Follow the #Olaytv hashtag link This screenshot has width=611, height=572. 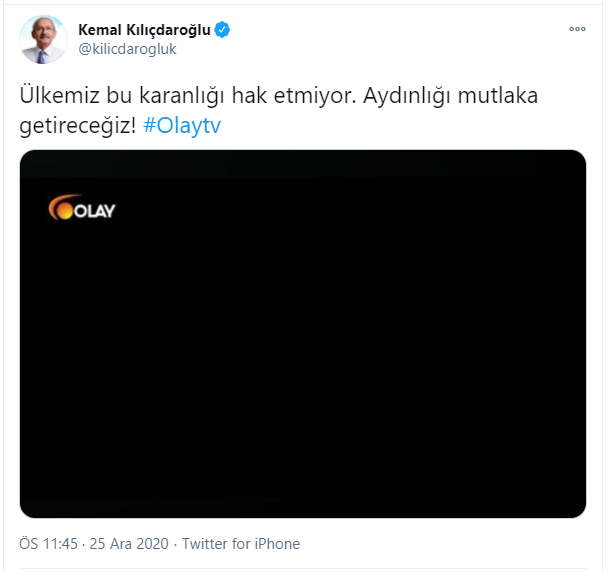[182, 125]
